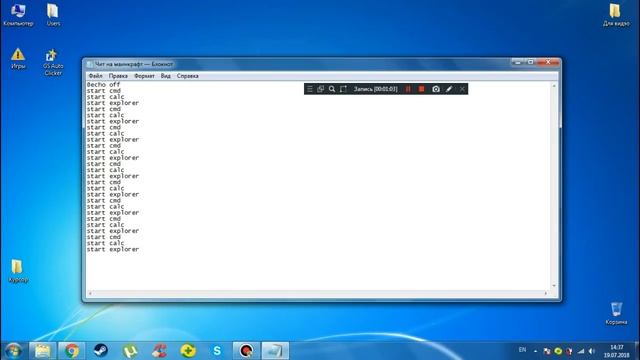This screenshot has height=360, width=640.
Task: Open the screen recorder taskbar button
Action: pyautogui.click(x=246, y=351)
